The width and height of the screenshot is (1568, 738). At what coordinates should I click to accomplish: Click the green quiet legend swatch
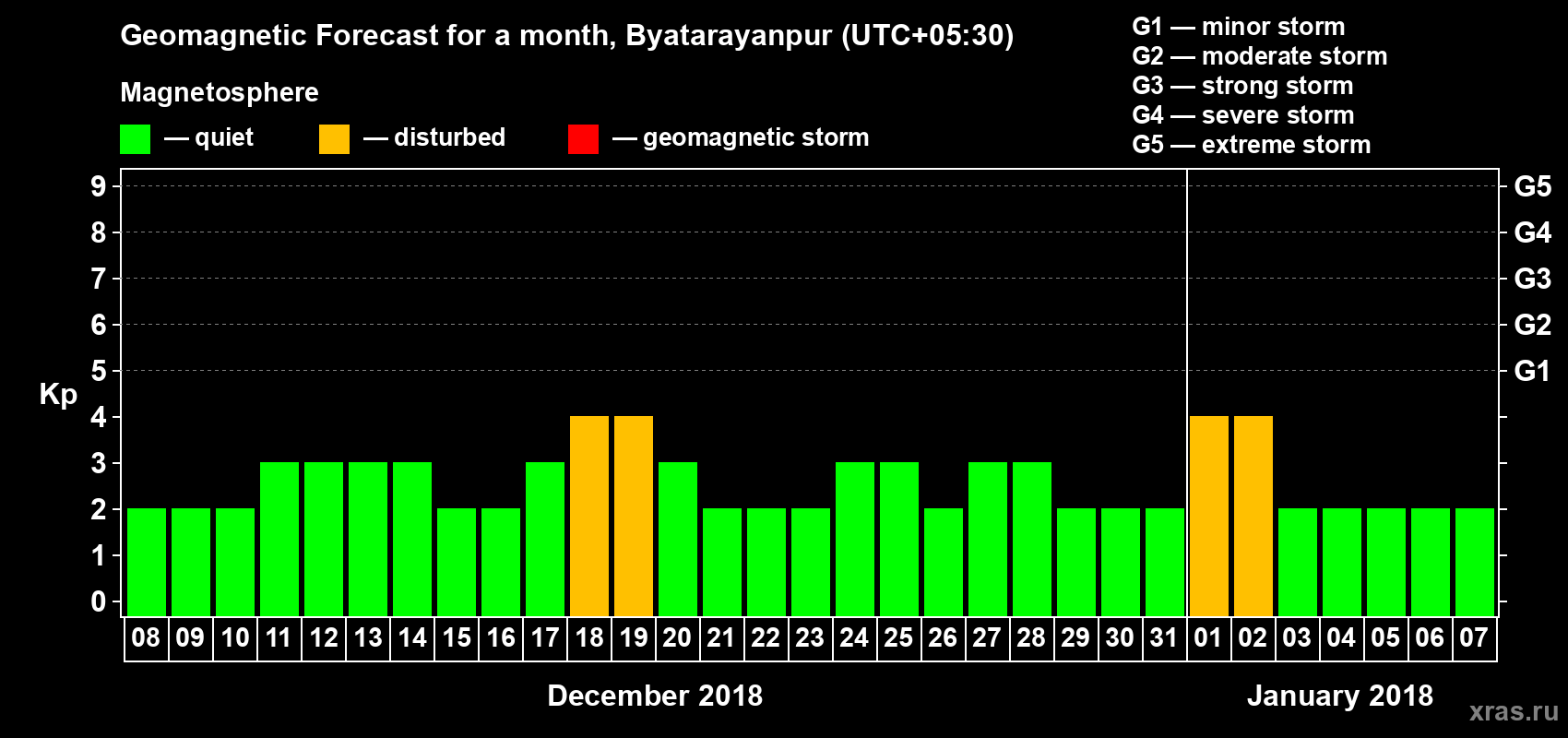(x=135, y=139)
